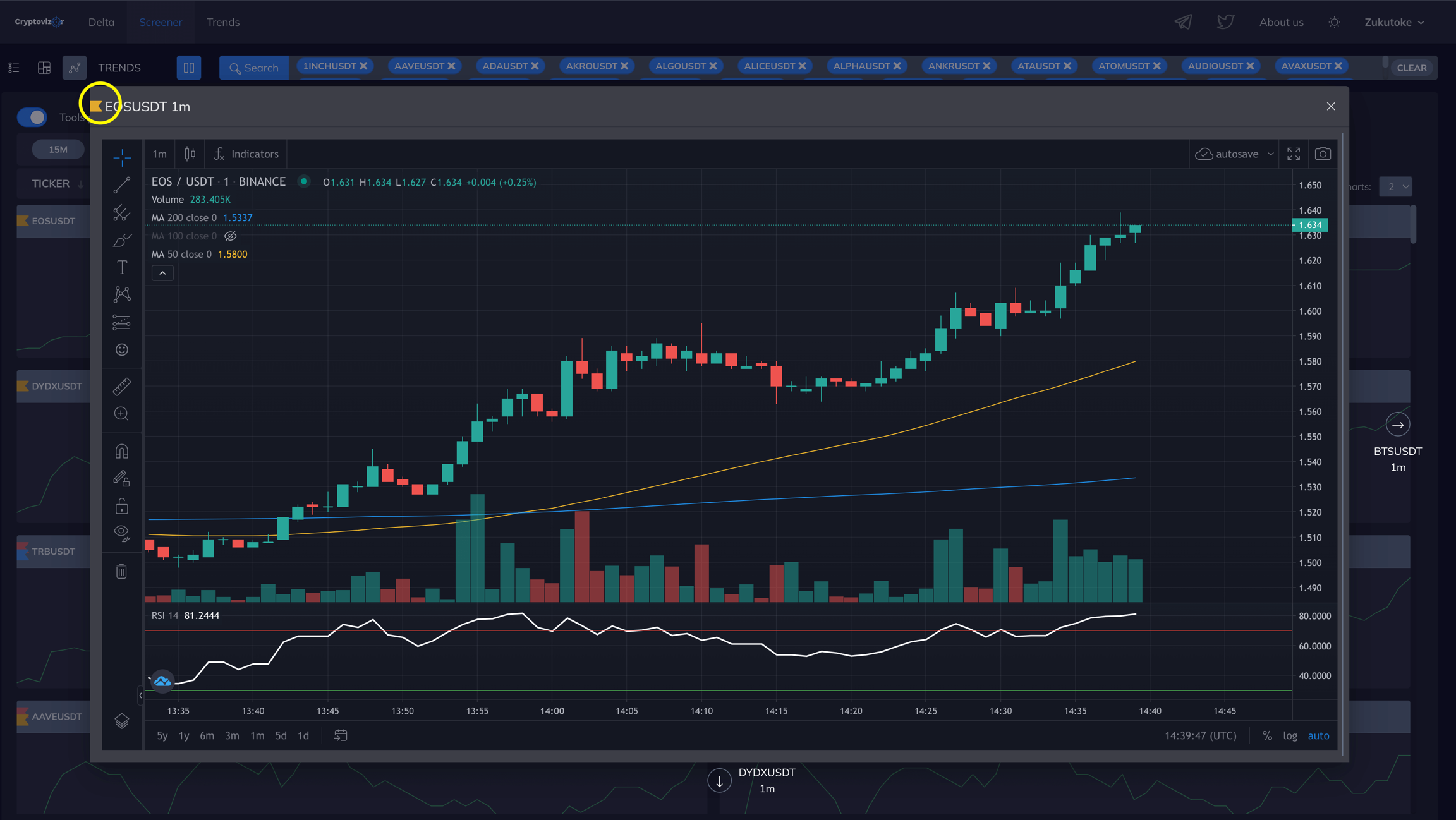Click the CLEAR button for ticker filters
The image size is (1456, 820).
click(x=1411, y=68)
